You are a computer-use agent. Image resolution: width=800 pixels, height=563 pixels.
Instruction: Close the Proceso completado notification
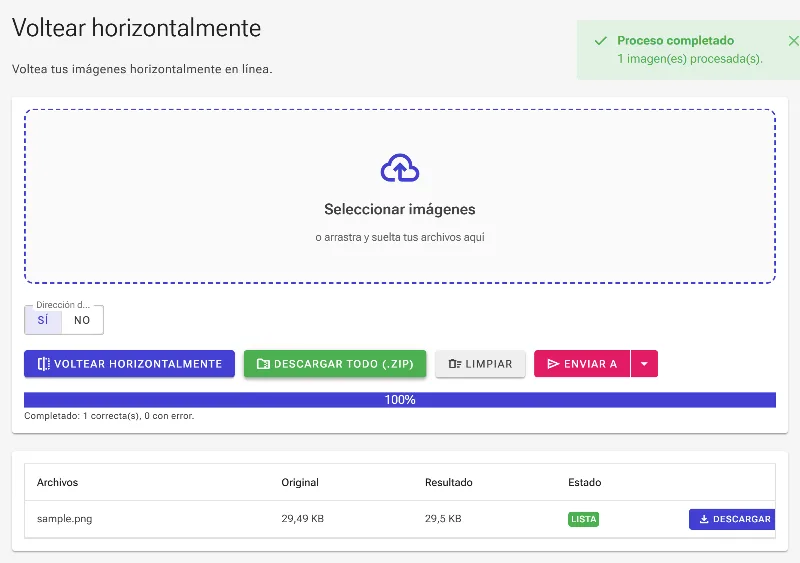[x=793, y=41]
